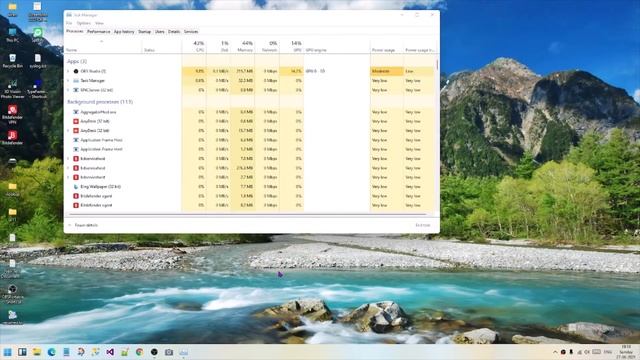Show hidden system tray icons
The image size is (640, 360).
(x=555, y=352)
